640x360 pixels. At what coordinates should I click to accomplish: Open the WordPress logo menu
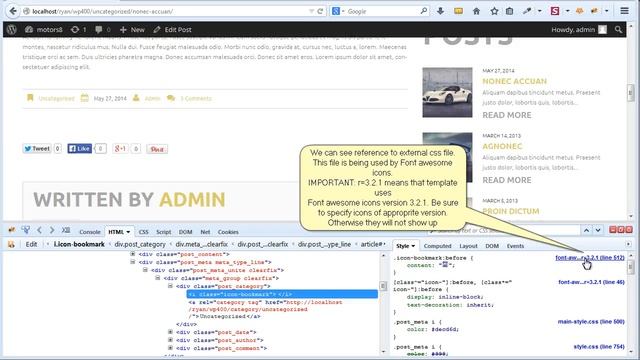(x=11, y=29)
